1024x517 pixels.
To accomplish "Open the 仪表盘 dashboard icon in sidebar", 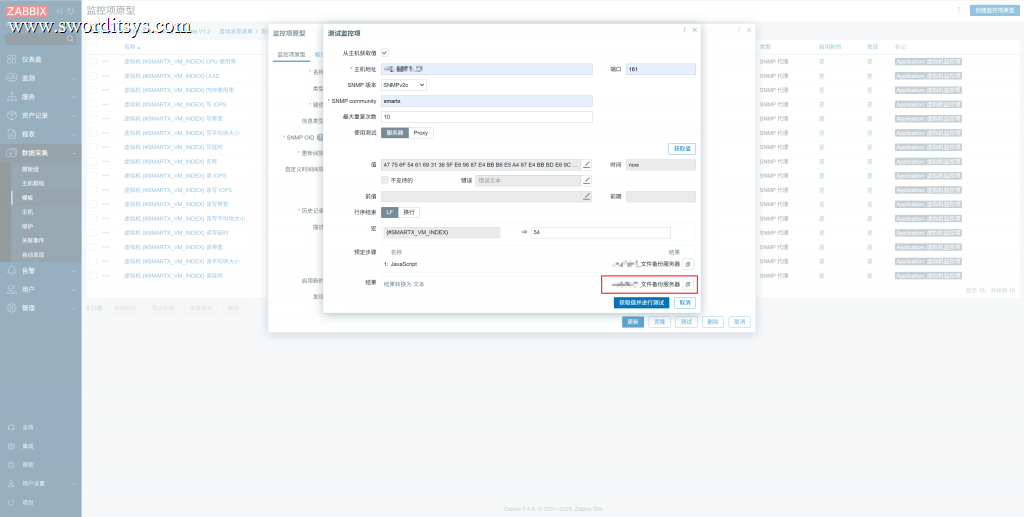I will pyautogui.click(x=12, y=59).
